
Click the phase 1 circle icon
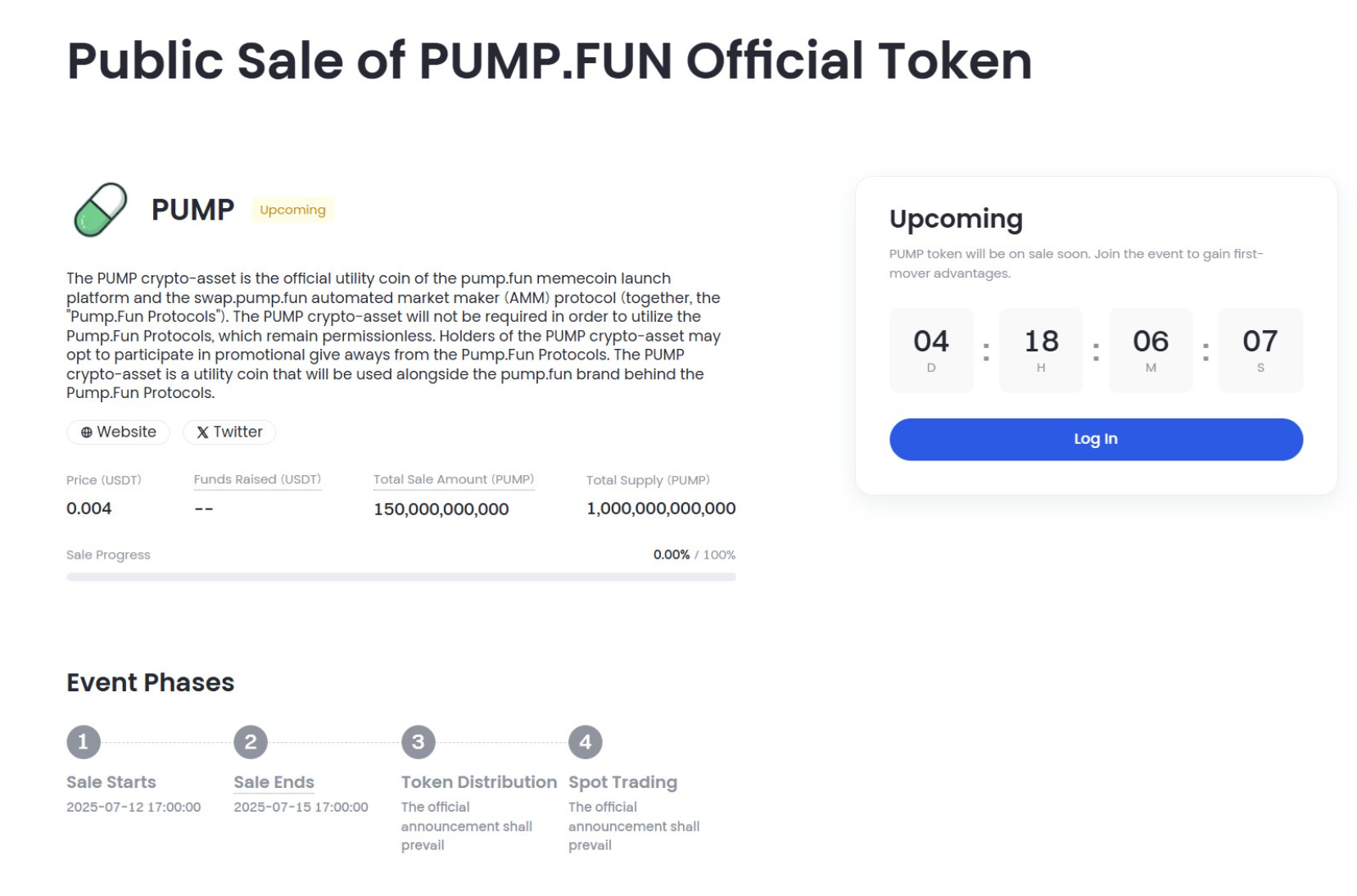84,742
